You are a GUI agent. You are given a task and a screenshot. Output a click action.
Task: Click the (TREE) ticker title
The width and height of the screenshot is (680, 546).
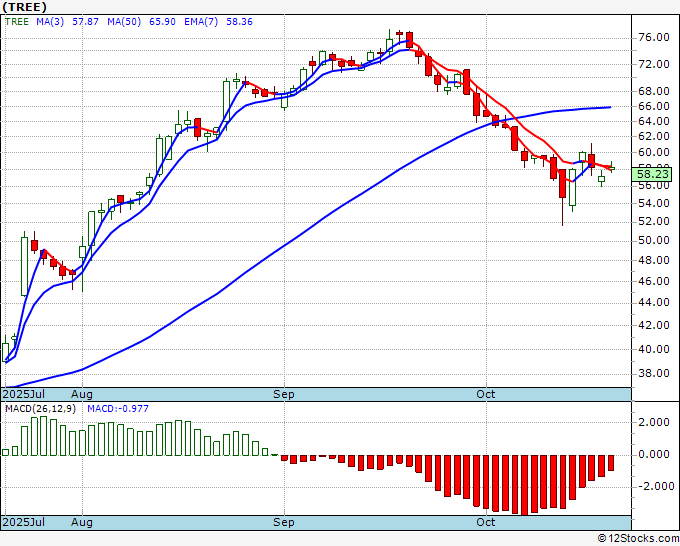click(x=24, y=7)
